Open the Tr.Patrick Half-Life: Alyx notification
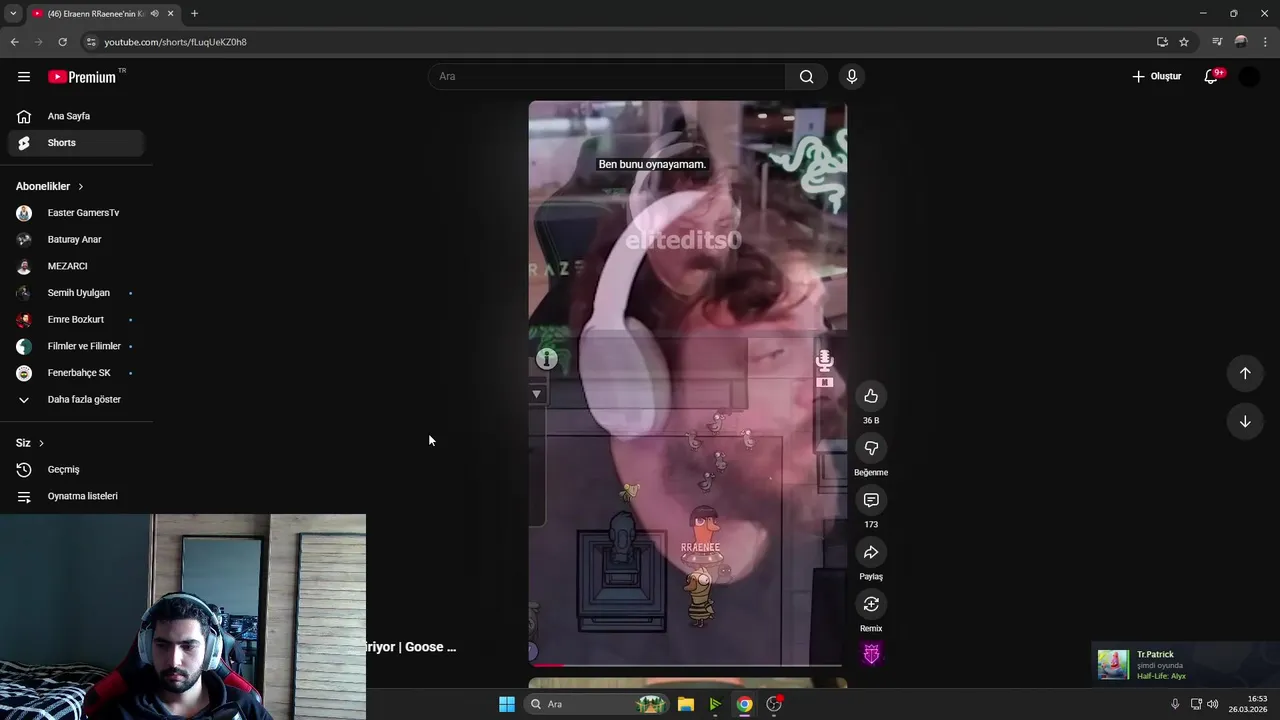 coord(1184,665)
